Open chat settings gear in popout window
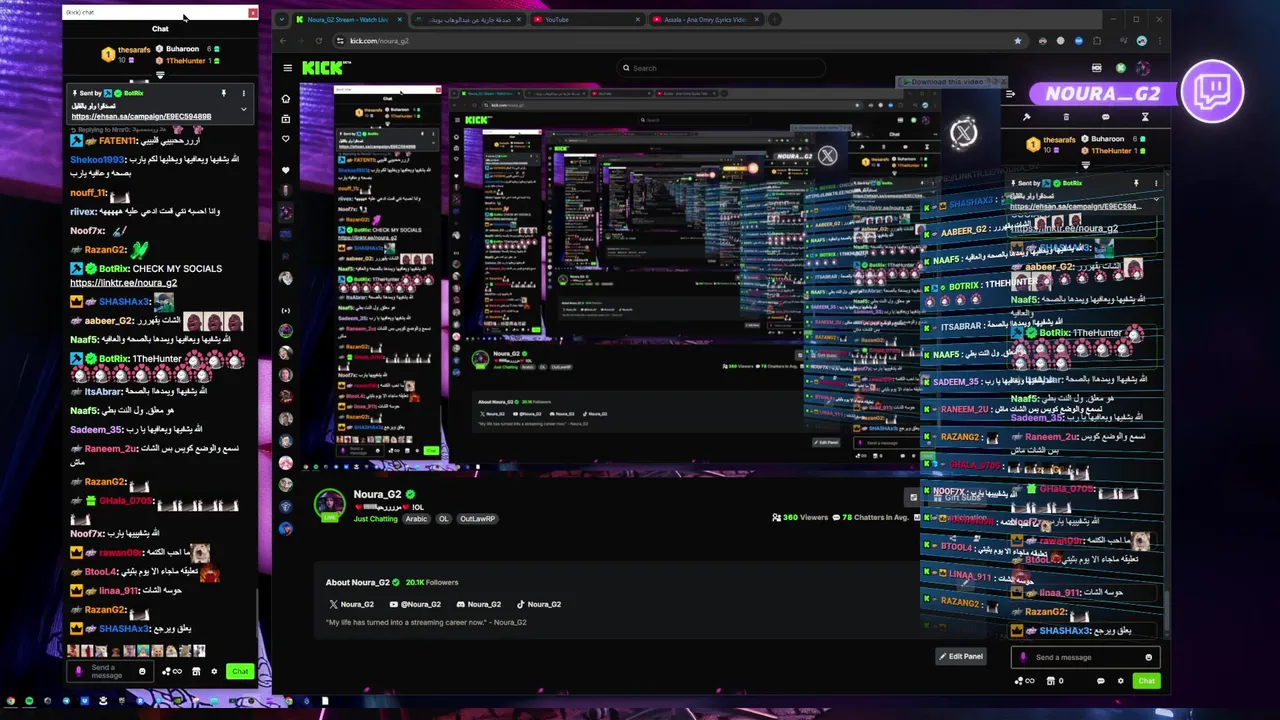The image size is (1280, 720). [x=214, y=671]
